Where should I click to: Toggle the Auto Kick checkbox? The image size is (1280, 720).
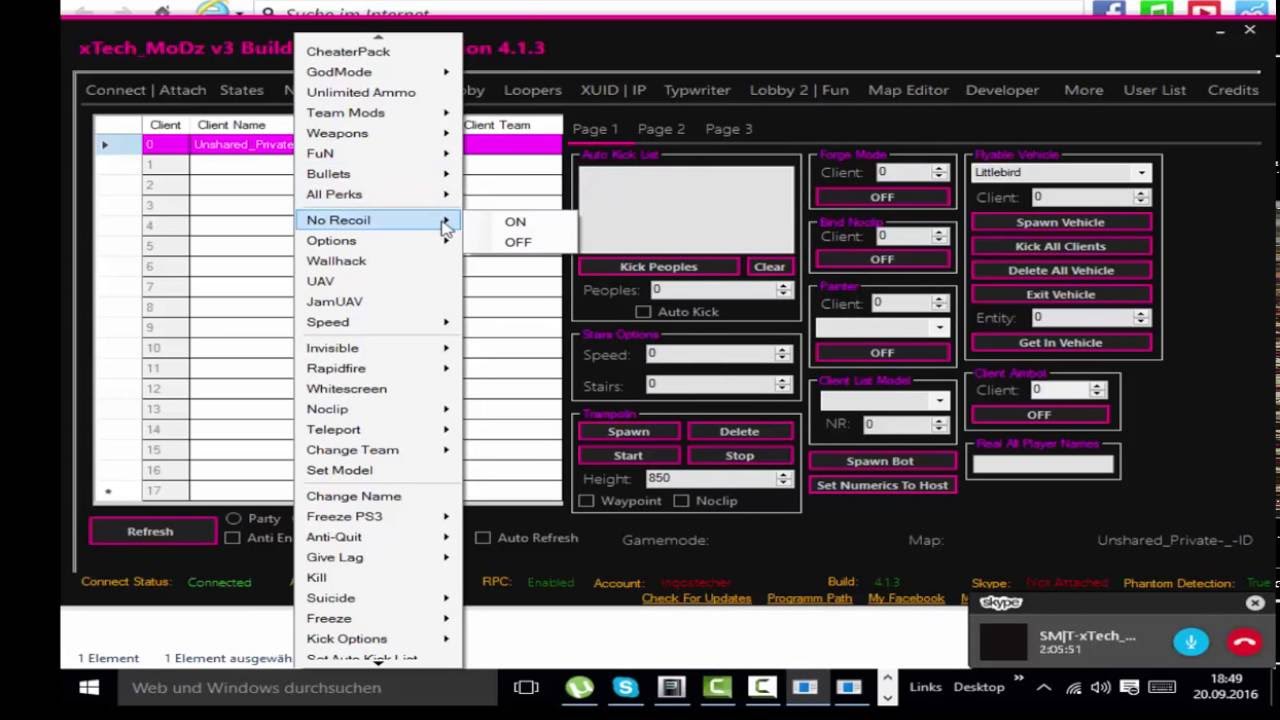pos(643,312)
